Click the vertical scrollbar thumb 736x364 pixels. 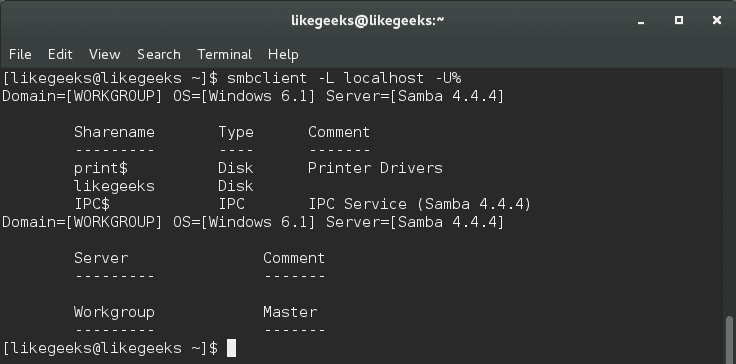pyautogui.click(x=729, y=338)
